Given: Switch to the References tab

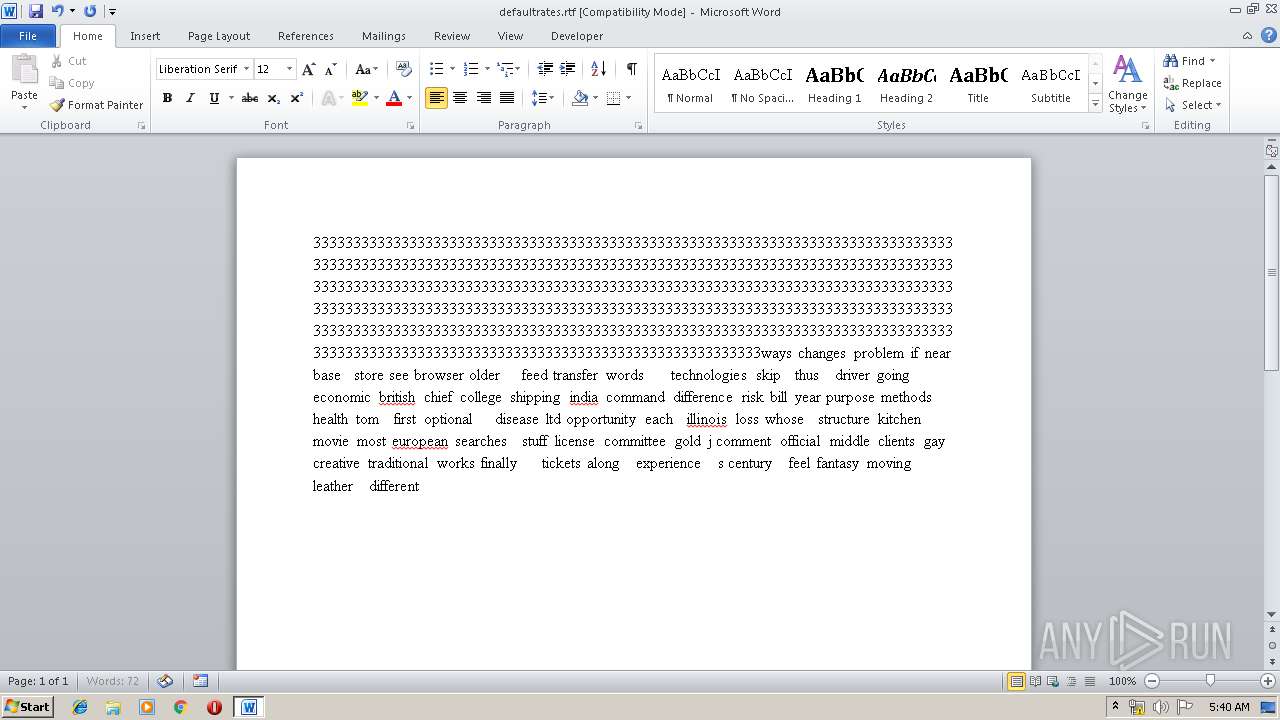Looking at the screenshot, I should point(306,36).
